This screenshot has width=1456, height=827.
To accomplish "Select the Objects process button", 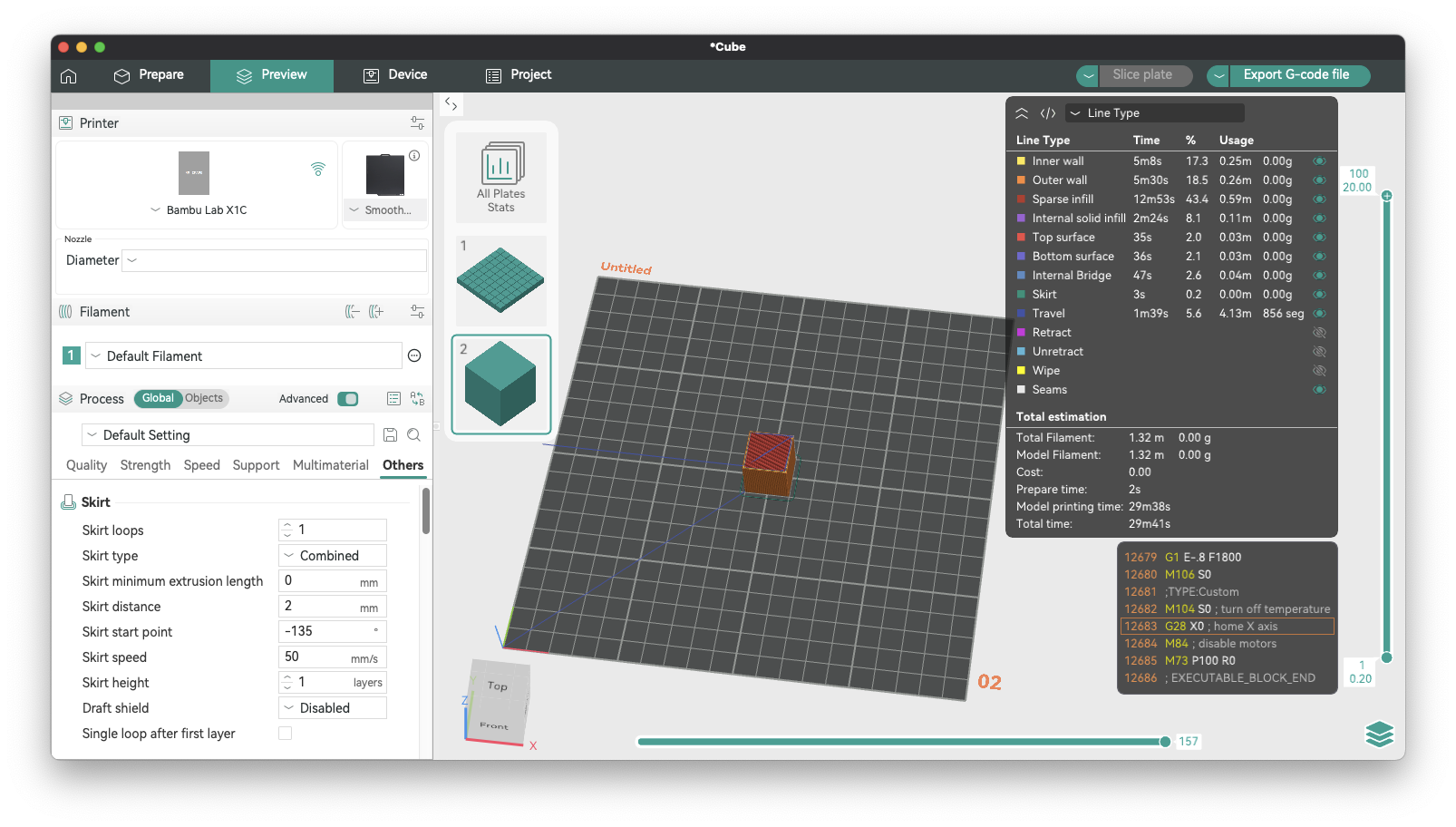I will [x=204, y=399].
